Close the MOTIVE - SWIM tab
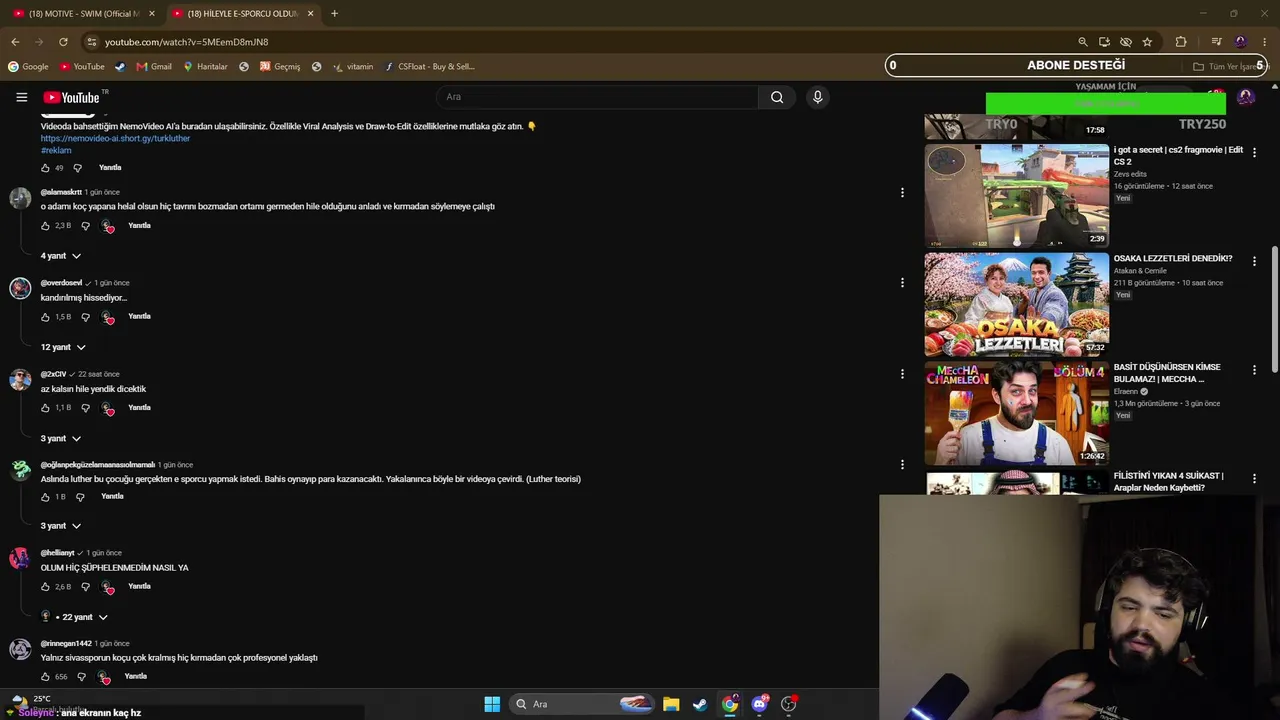Viewport: 1280px width, 720px height. pyautogui.click(x=152, y=14)
